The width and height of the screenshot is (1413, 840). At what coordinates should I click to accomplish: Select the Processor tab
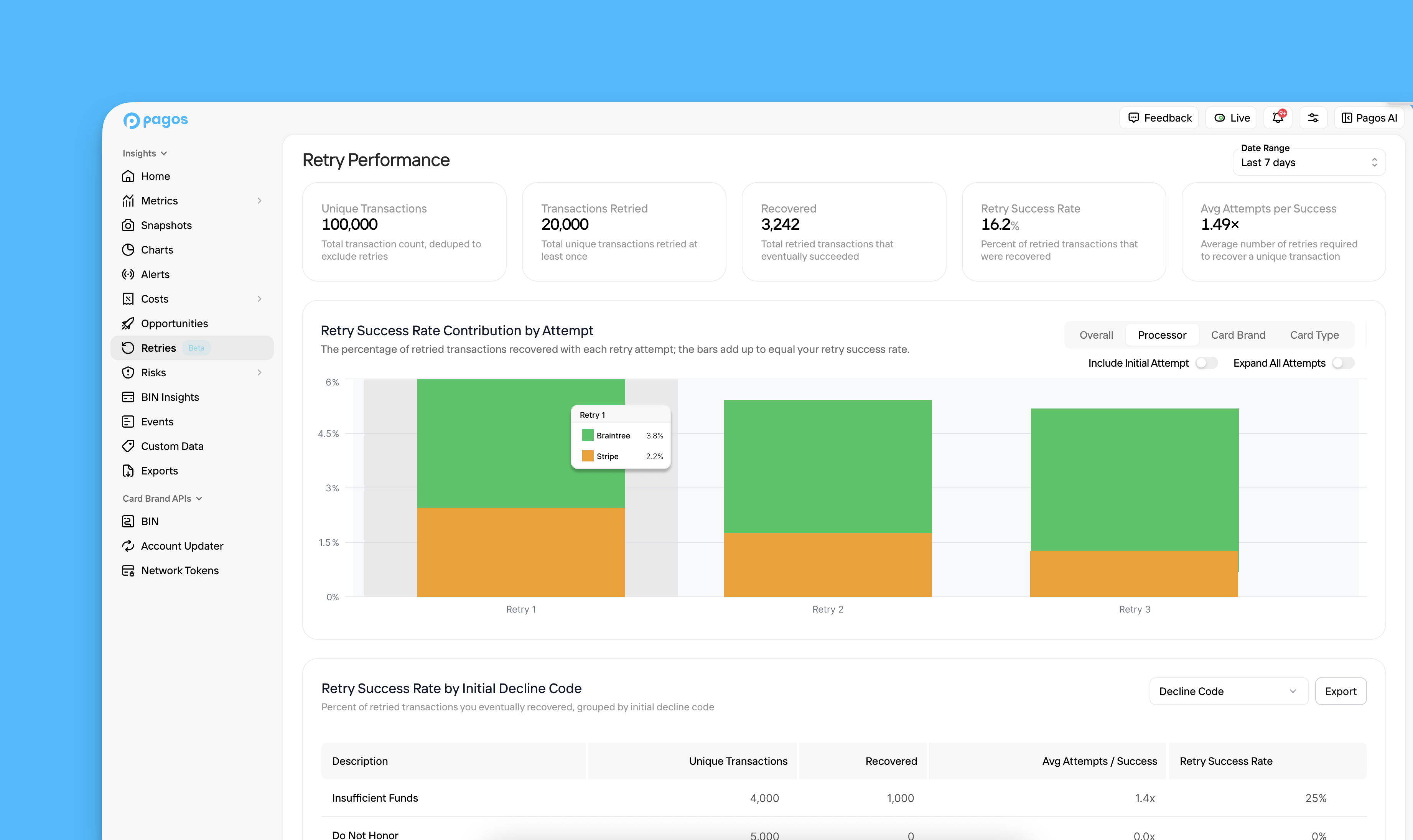click(x=1162, y=335)
